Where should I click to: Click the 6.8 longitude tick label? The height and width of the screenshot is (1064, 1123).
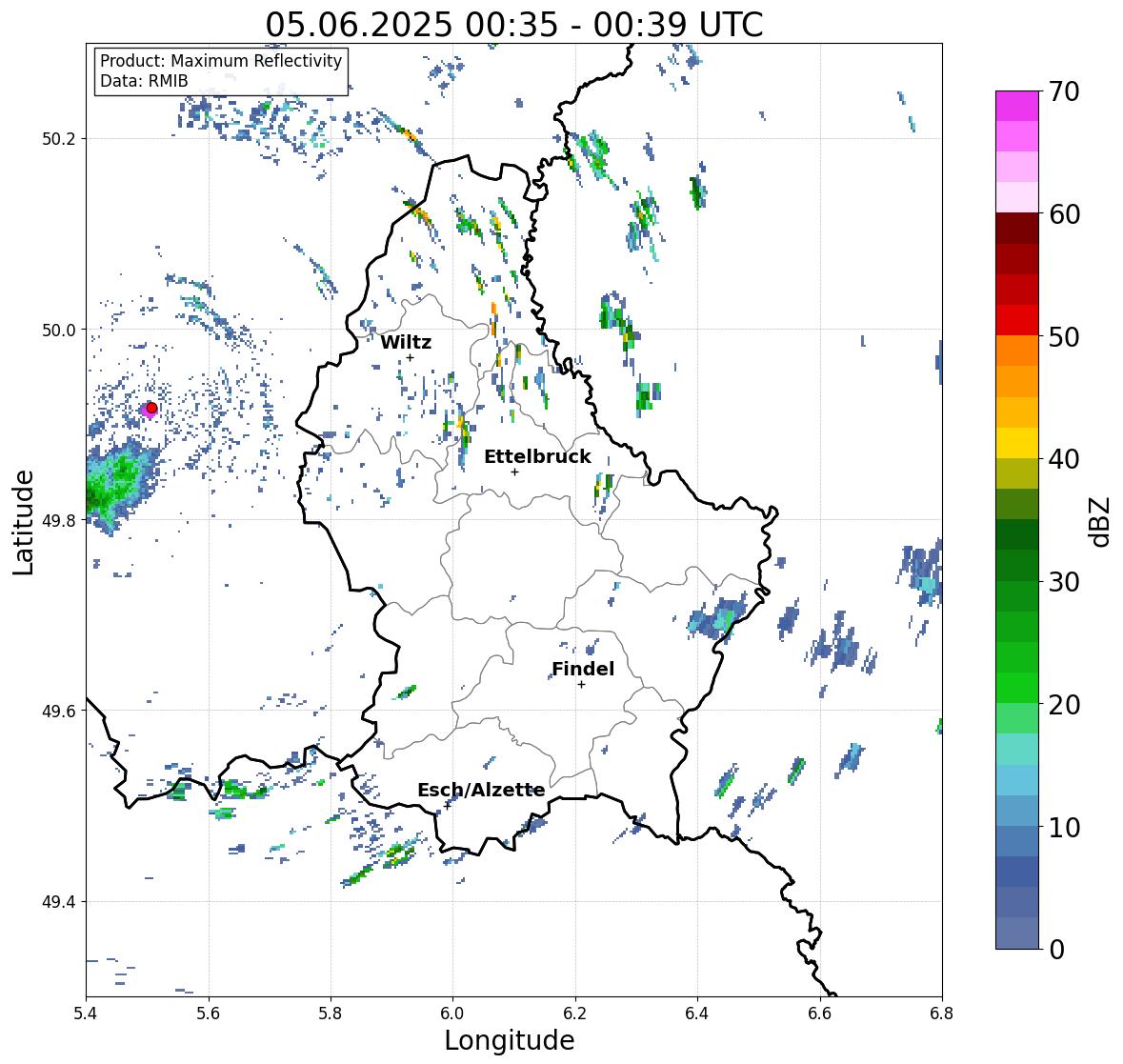point(942,1014)
